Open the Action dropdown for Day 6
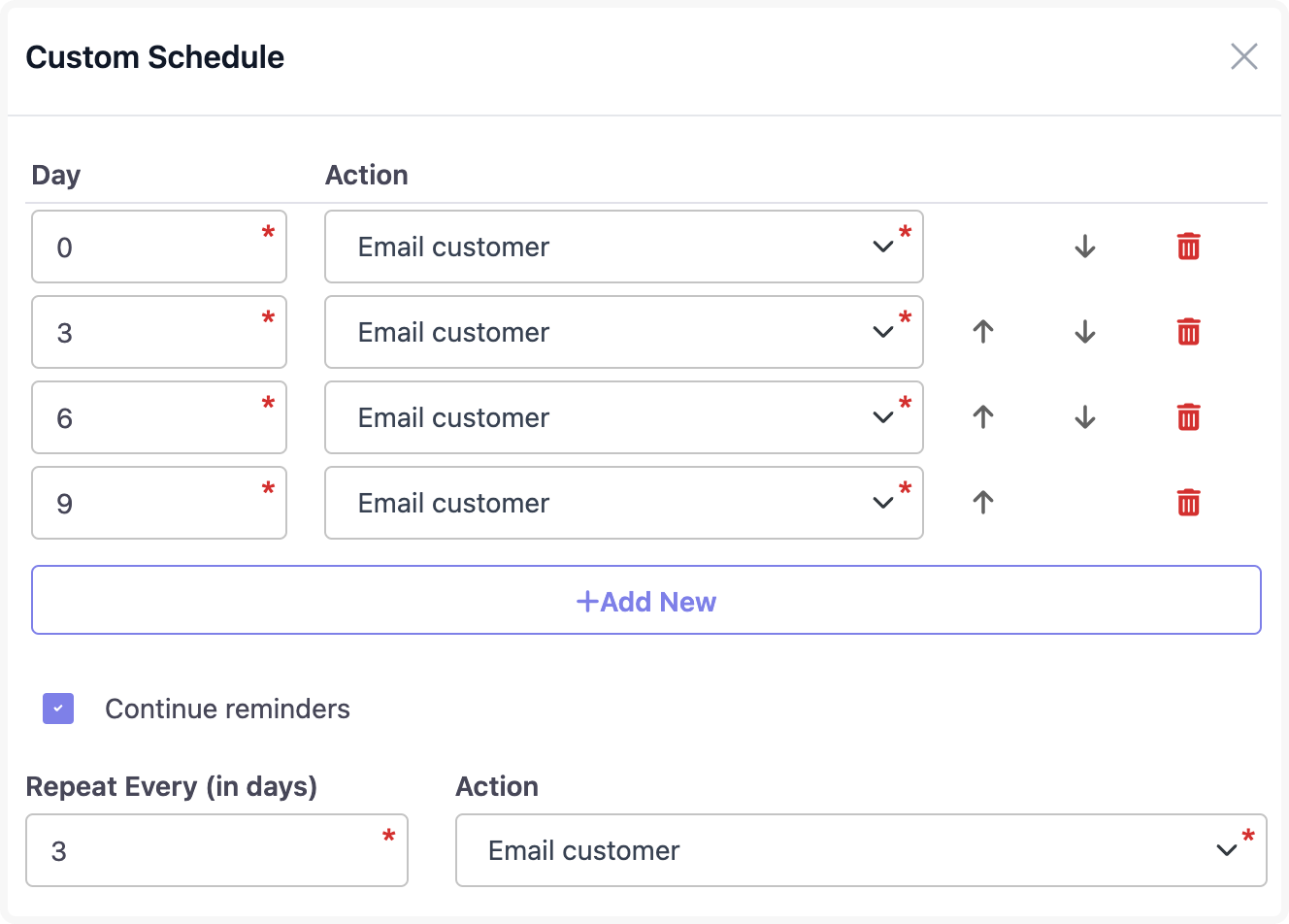This screenshot has width=1289, height=924. point(623,417)
